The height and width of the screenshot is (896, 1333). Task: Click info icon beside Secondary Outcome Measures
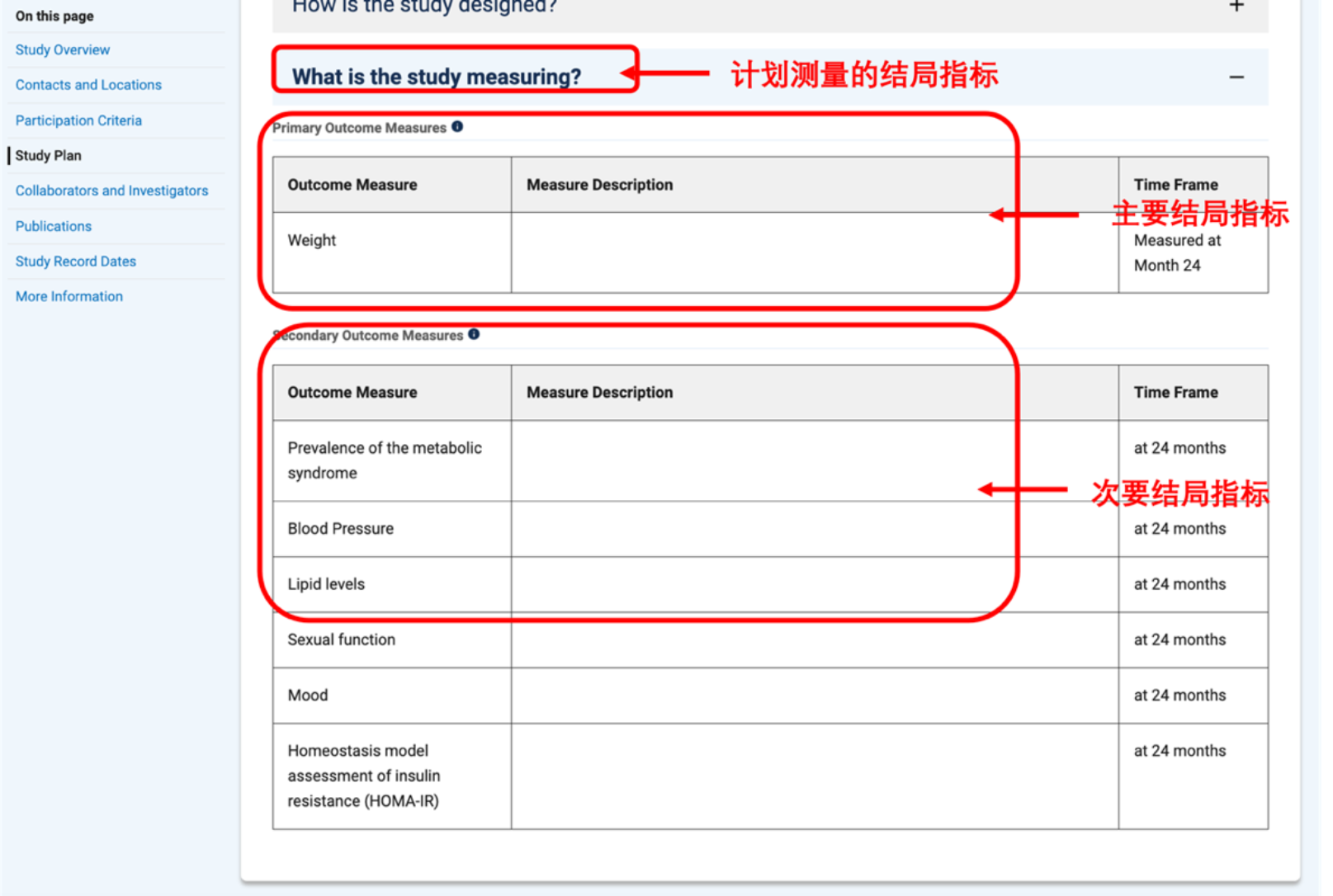(474, 334)
